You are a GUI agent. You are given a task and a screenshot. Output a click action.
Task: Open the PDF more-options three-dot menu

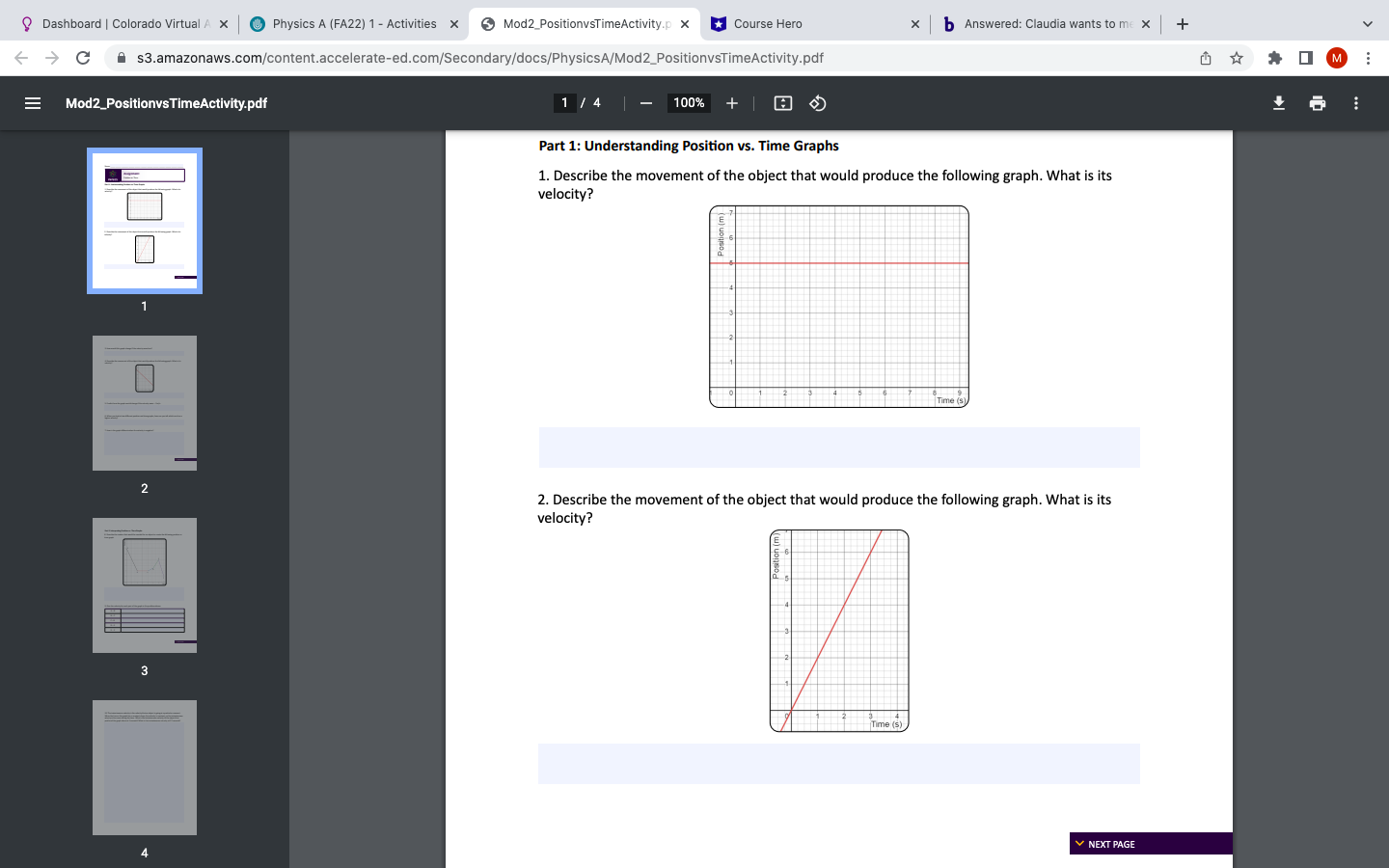[x=1355, y=103]
